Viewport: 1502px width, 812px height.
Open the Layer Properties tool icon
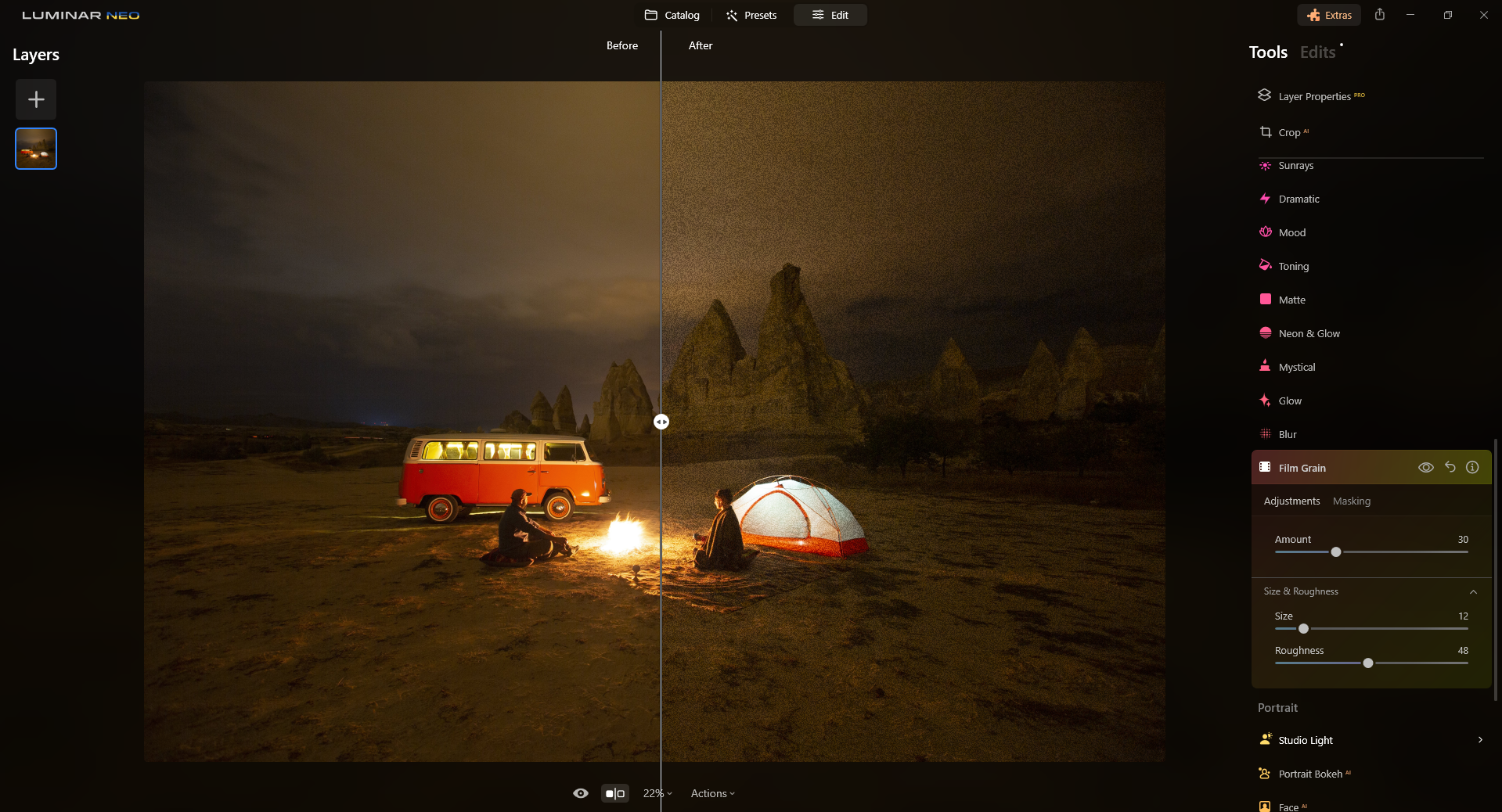[x=1264, y=95]
